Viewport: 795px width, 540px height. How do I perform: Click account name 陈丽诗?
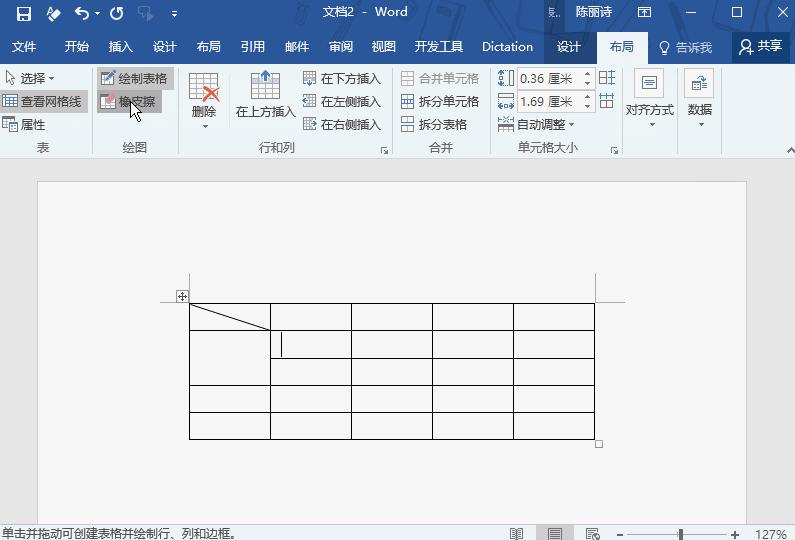[594, 12]
